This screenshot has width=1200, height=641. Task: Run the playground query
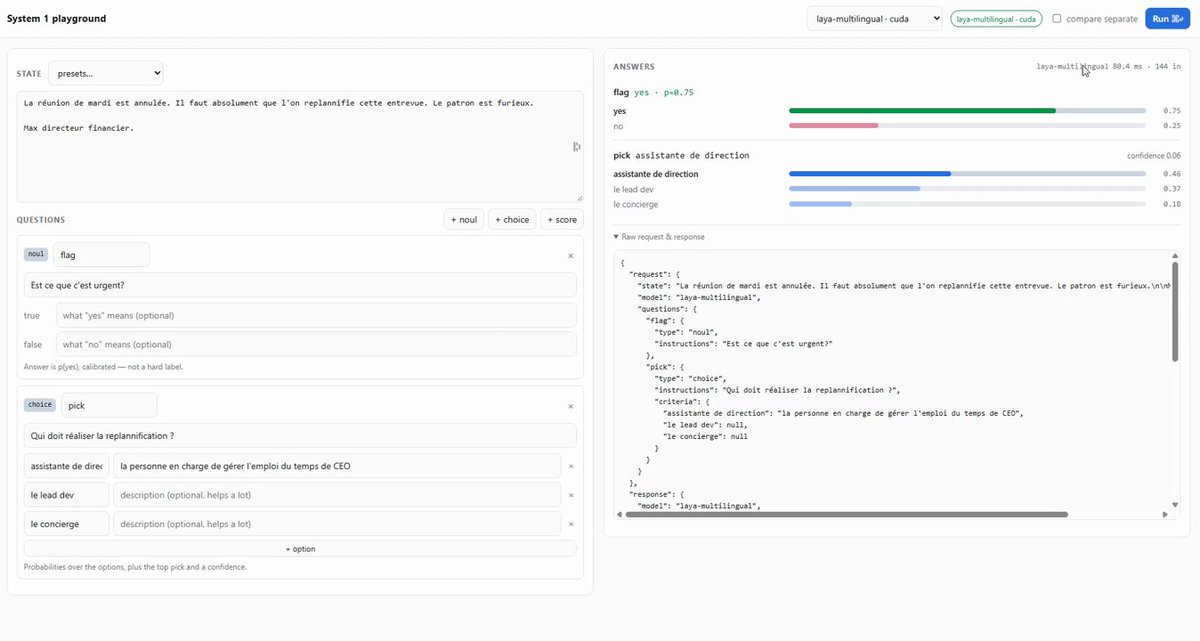point(1167,19)
